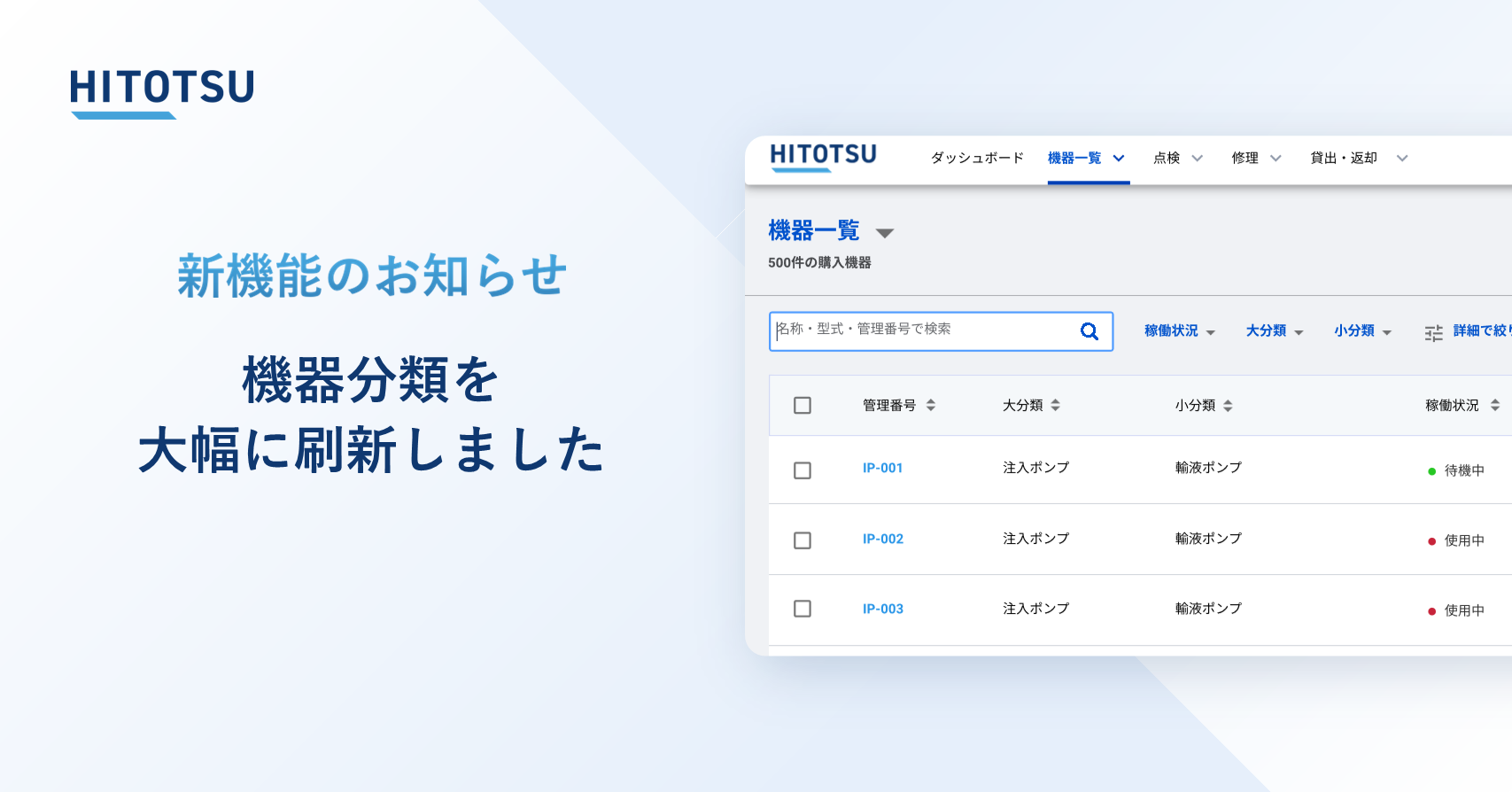Expand the 点検 menu chevron

tap(1198, 159)
